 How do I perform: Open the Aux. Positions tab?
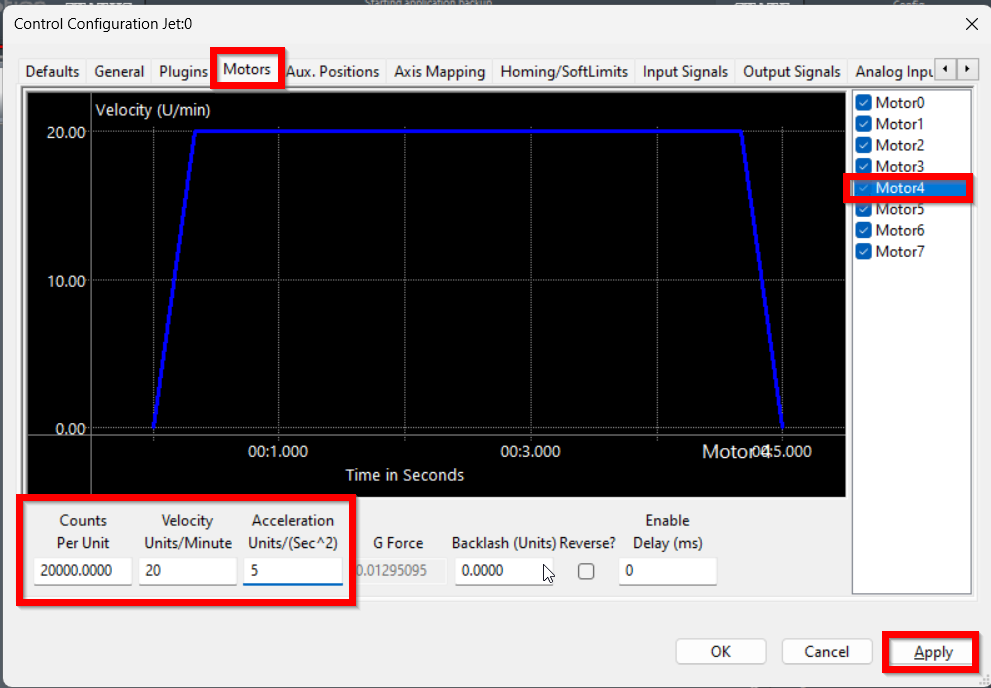coord(333,72)
